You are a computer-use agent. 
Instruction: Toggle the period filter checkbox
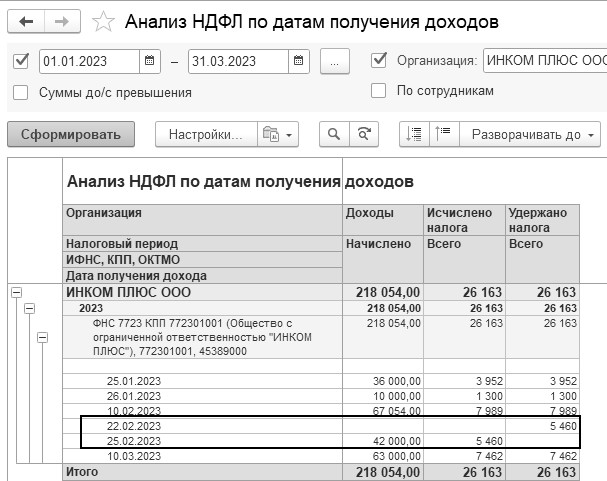21,61
